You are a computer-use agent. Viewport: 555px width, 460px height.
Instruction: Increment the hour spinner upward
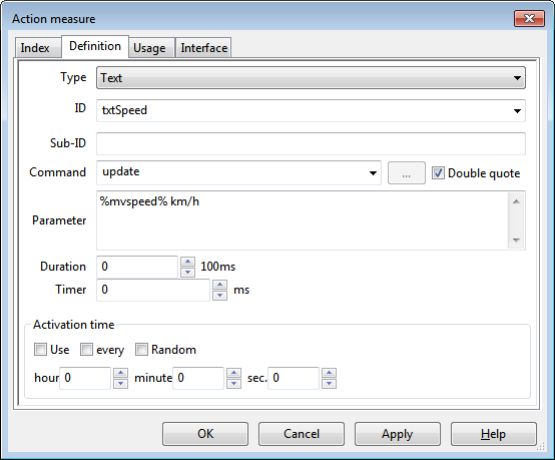[120, 373]
